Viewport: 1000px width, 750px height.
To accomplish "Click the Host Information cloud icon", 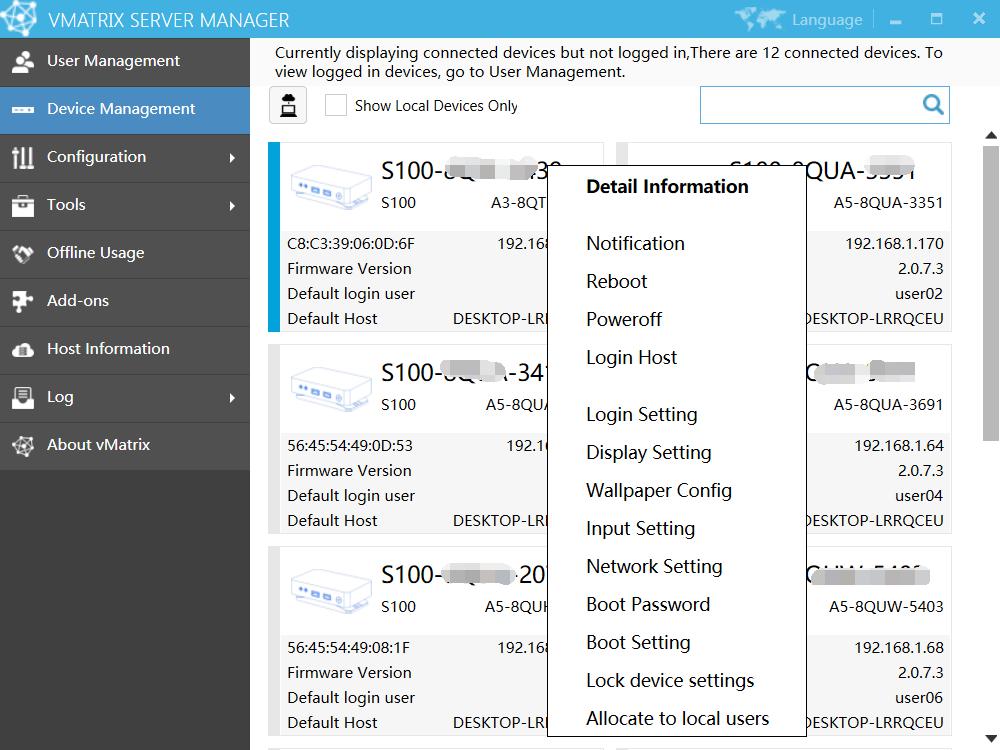I will (23, 349).
